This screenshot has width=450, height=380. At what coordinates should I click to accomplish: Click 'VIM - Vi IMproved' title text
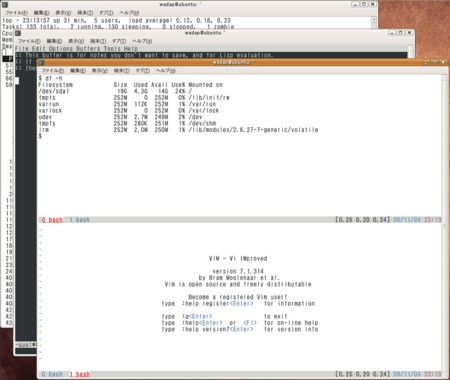(x=238, y=258)
